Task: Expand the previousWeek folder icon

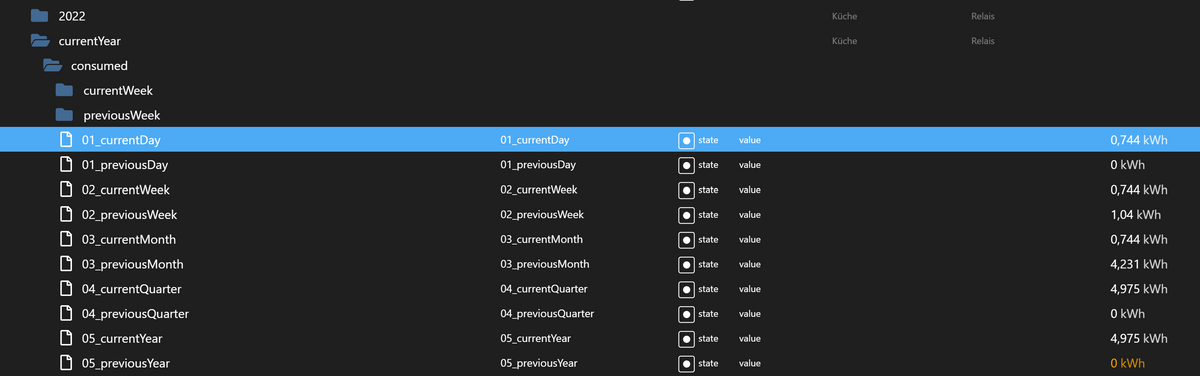Action: pos(65,115)
